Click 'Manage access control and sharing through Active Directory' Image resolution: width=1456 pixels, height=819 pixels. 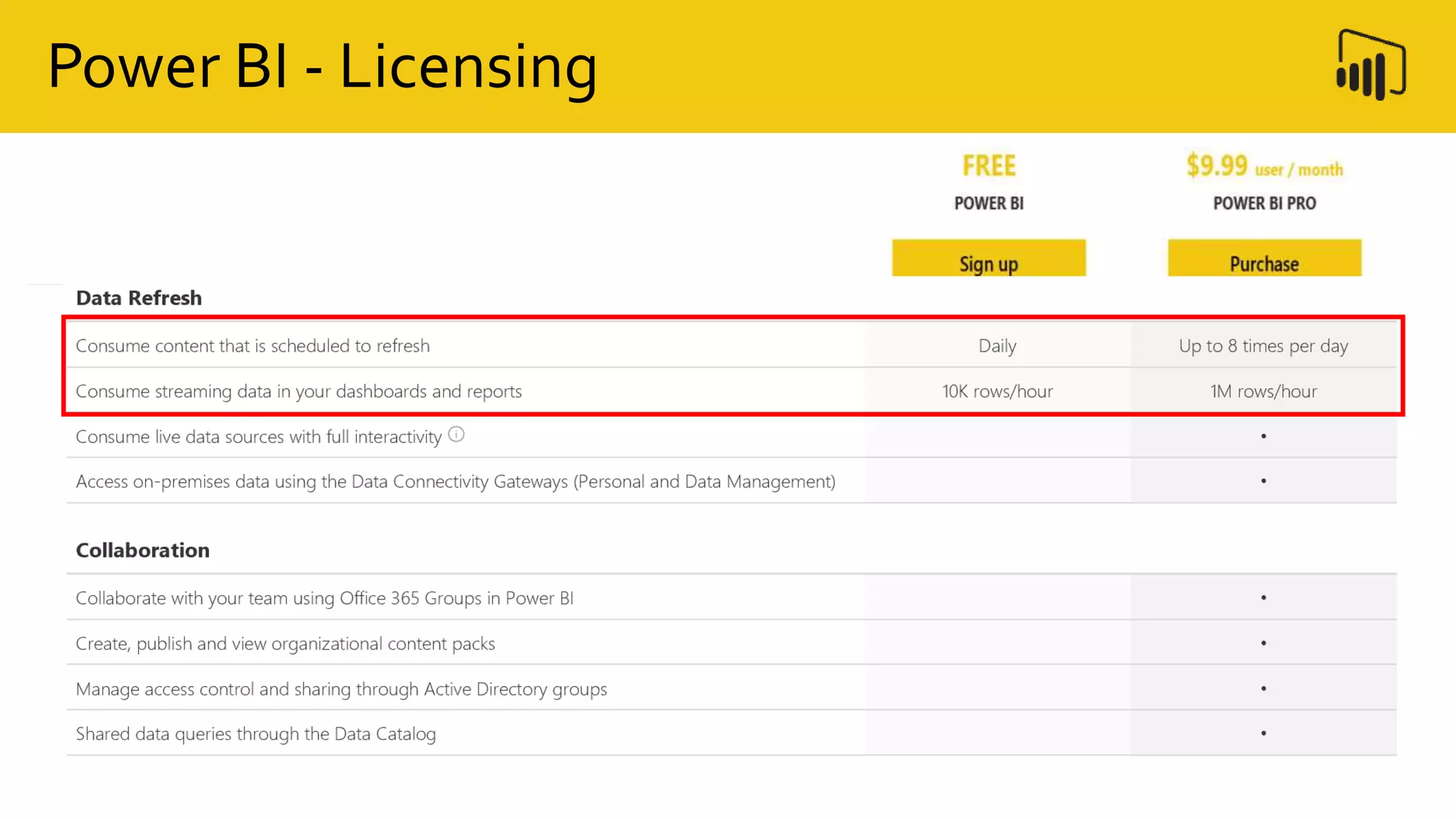341,689
